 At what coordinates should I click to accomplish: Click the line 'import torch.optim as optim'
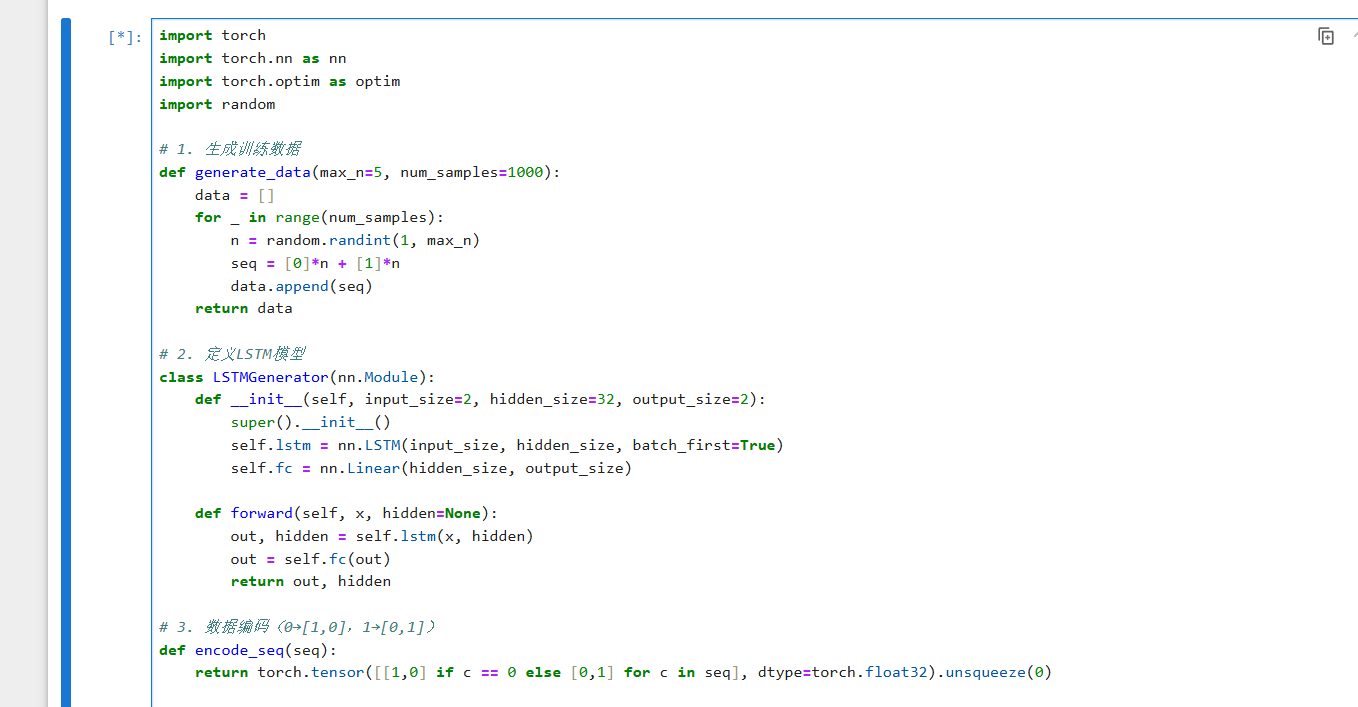[x=279, y=81]
